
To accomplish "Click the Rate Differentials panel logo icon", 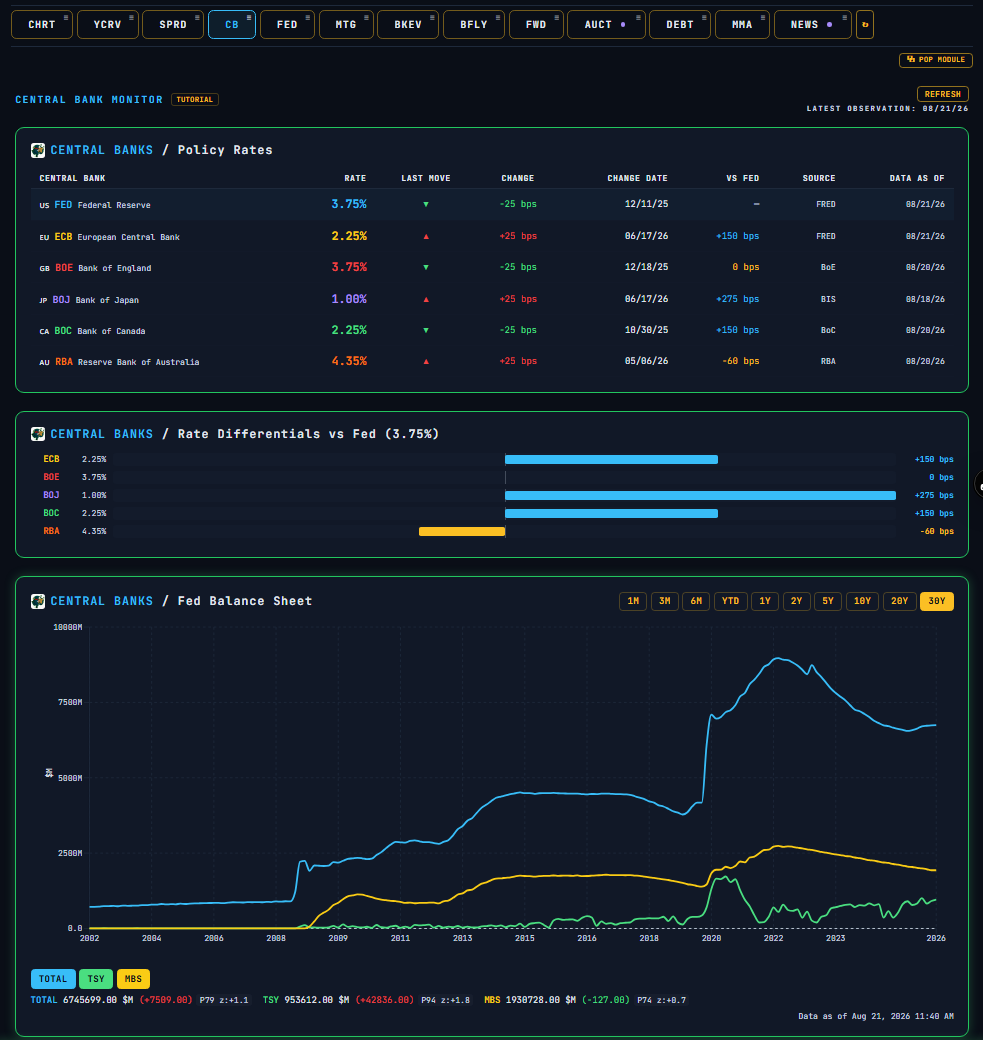I will pos(38,434).
